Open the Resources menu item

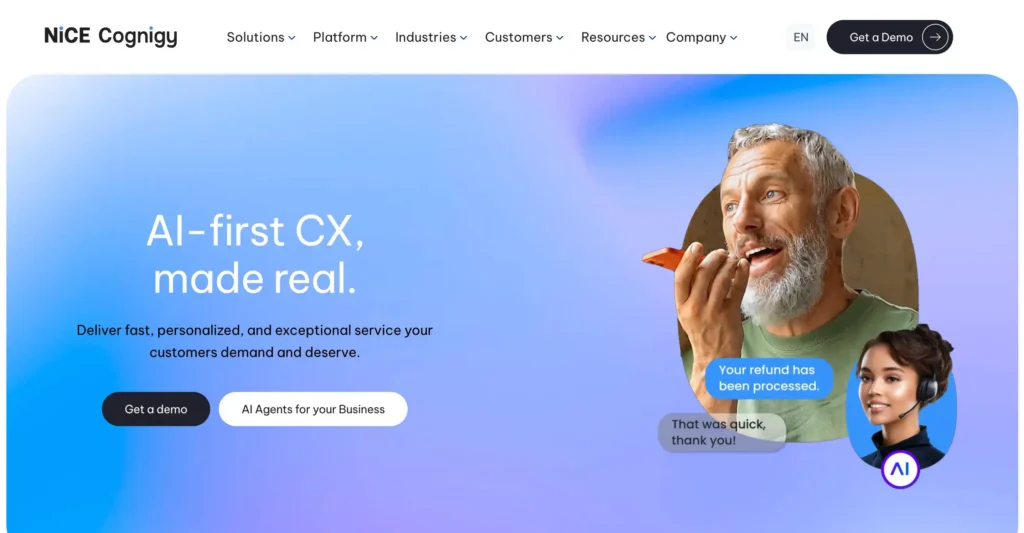(618, 37)
